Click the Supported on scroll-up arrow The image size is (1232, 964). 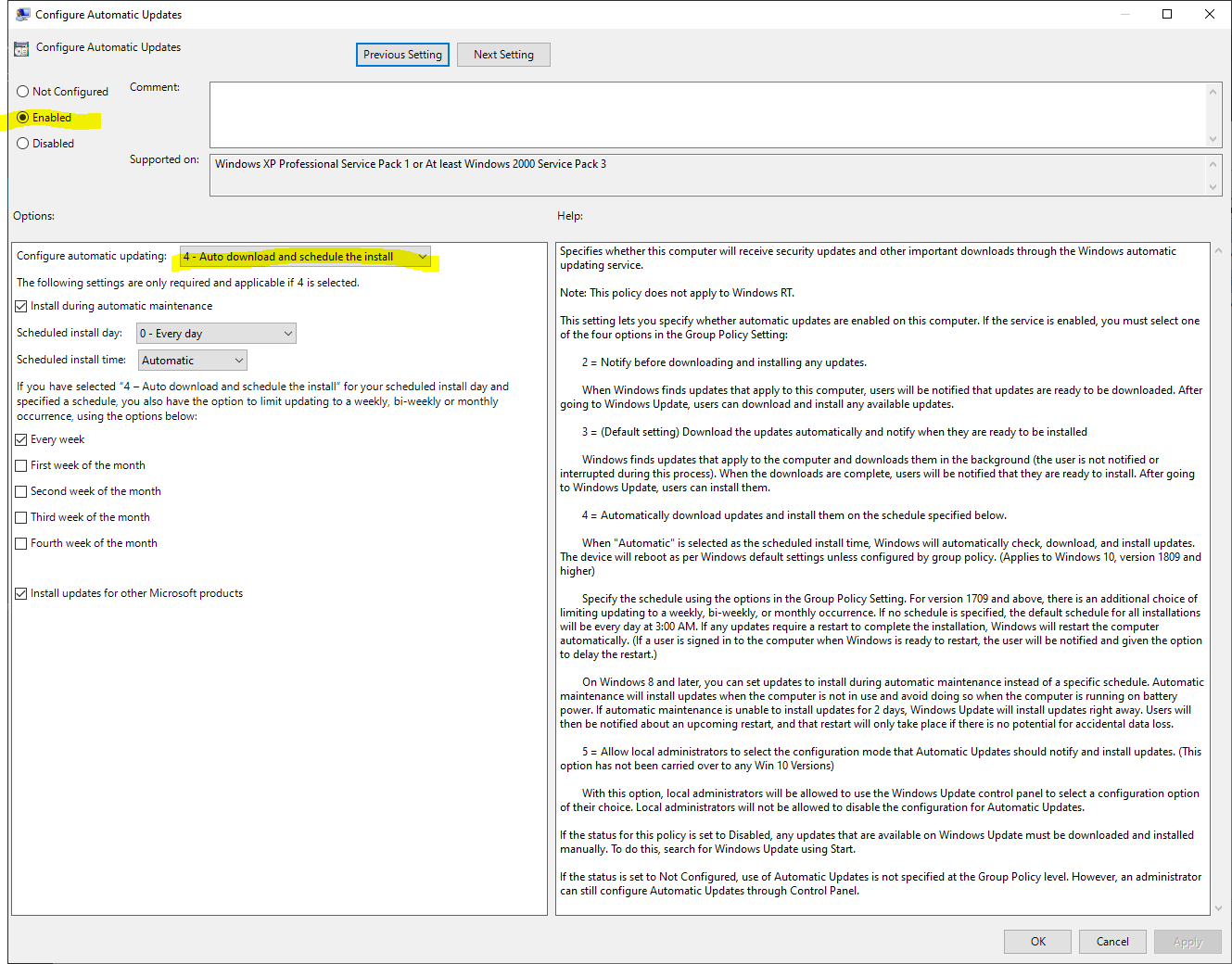1213,163
